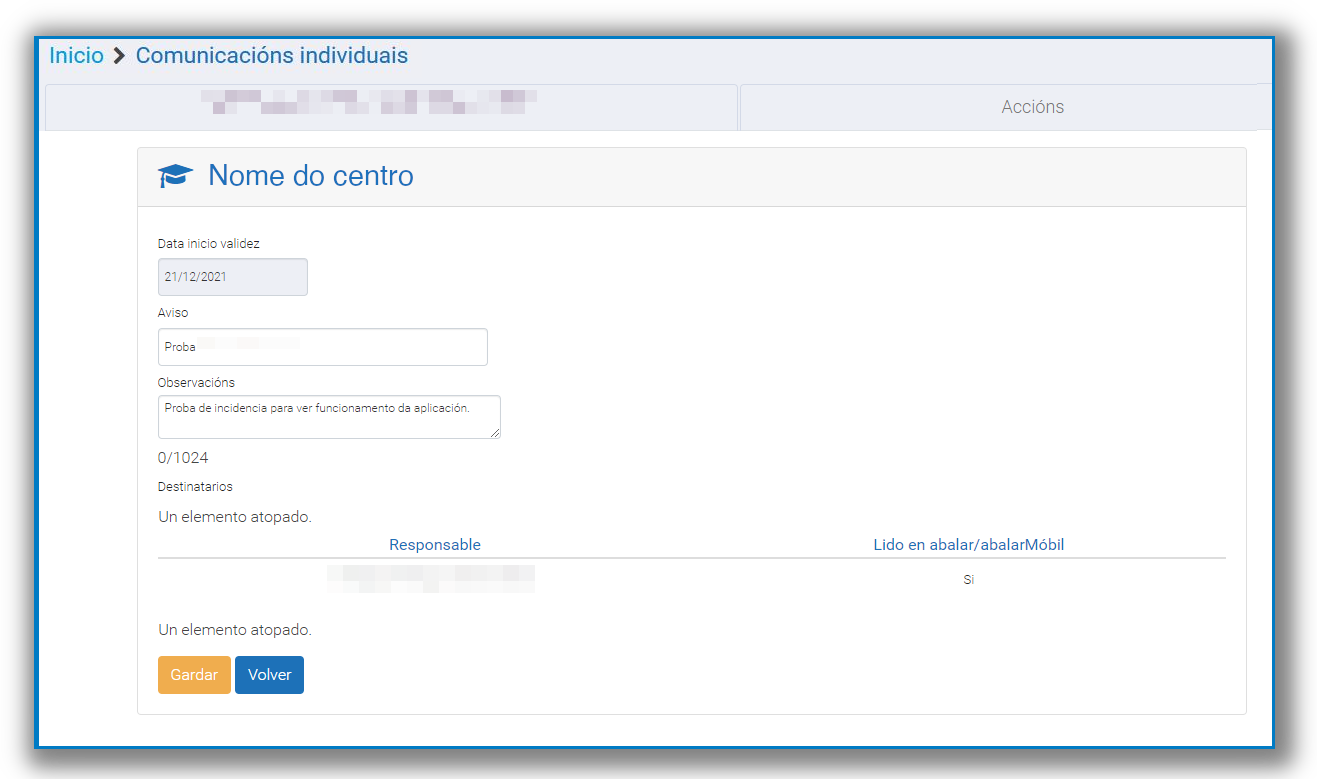
Task: Click the Gardar button
Action: [194, 675]
